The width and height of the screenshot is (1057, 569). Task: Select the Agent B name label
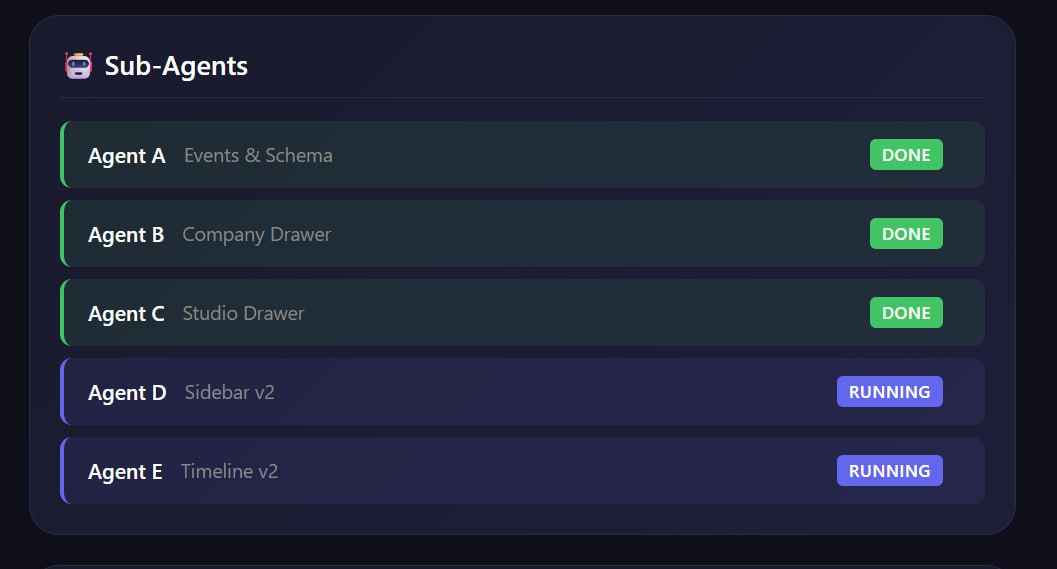pos(126,235)
